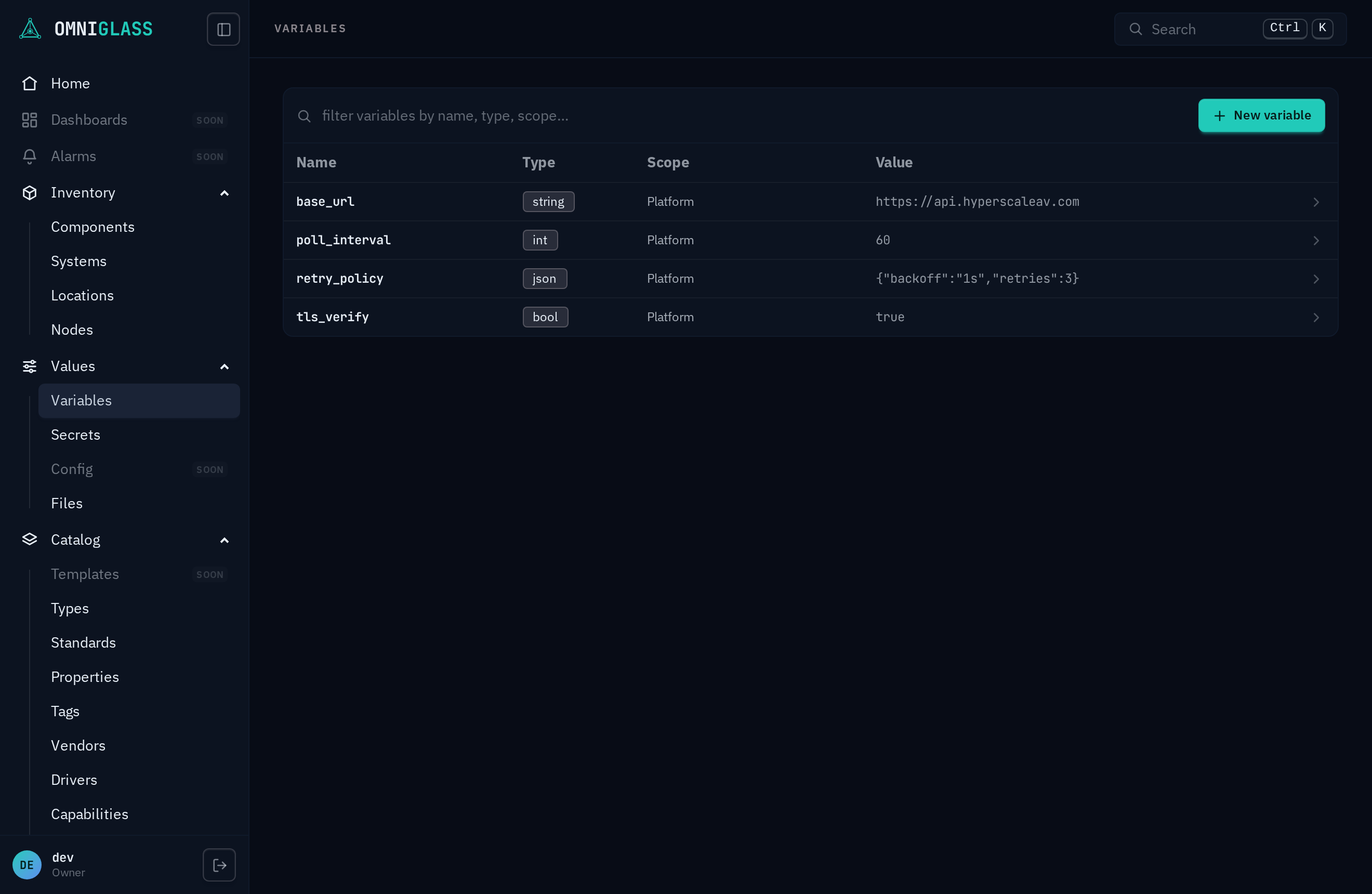The width and height of the screenshot is (1372, 894).
Task: Click the Name column header
Action: click(316, 163)
